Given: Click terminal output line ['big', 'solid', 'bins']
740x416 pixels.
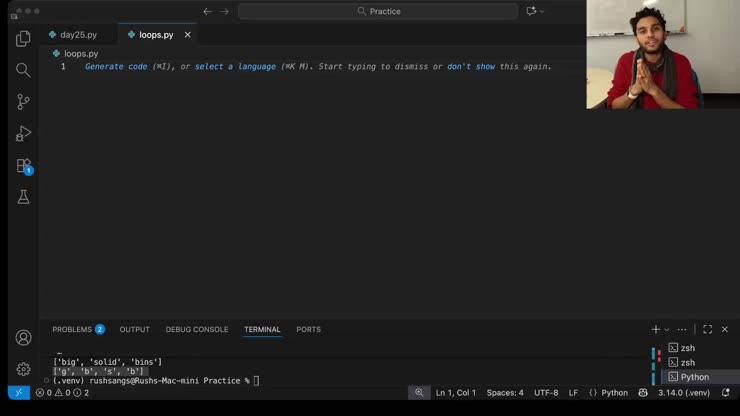Looking at the screenshot, I should pyautogui.click(x=108, y=362).
